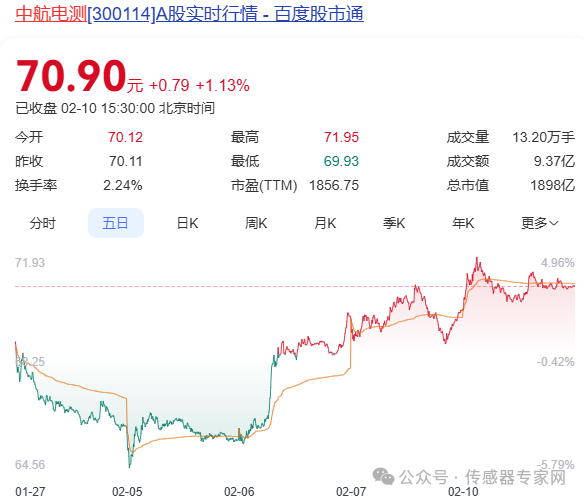Click the 70.90 current price figure

point(71,76)
